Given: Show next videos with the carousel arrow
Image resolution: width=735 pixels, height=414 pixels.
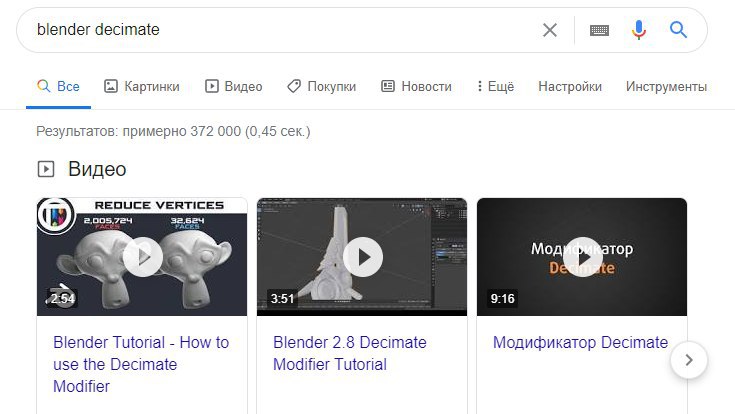Looking at the screenshot, I should coord(689,360).
